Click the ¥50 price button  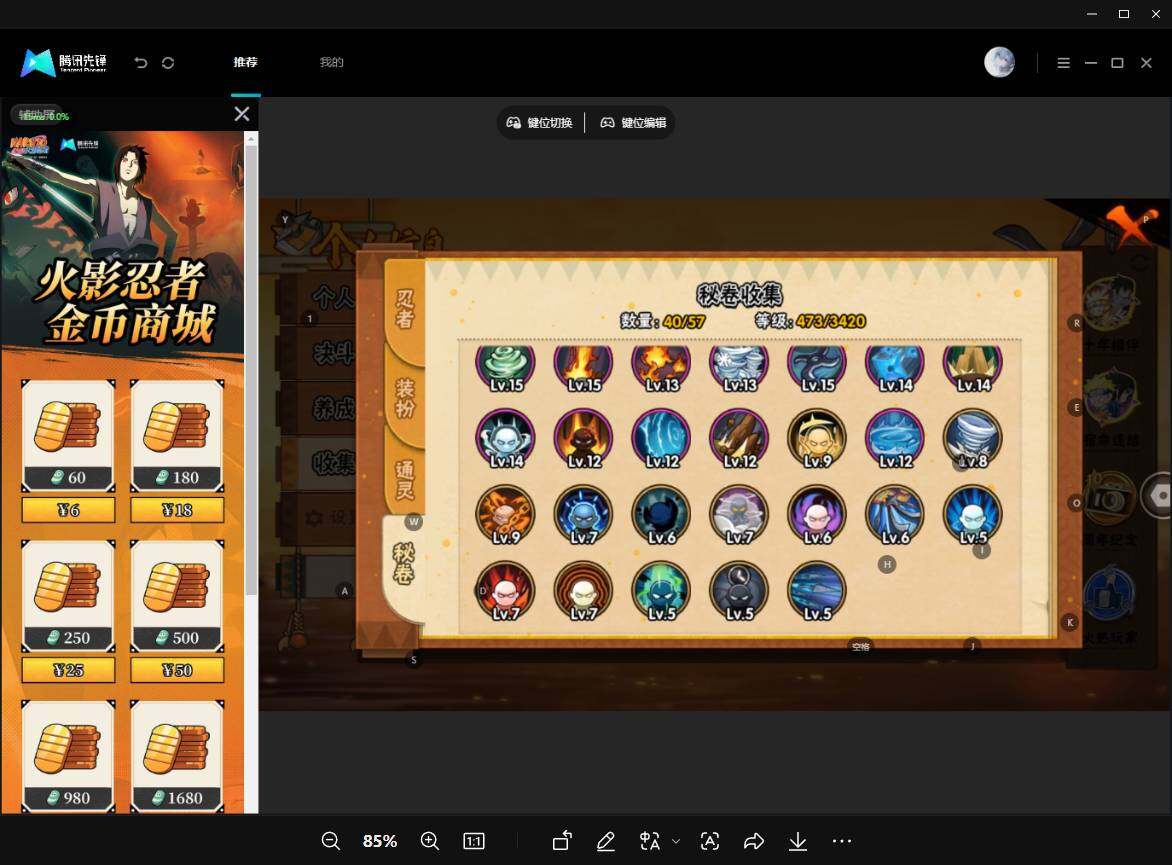click(177, 670)
